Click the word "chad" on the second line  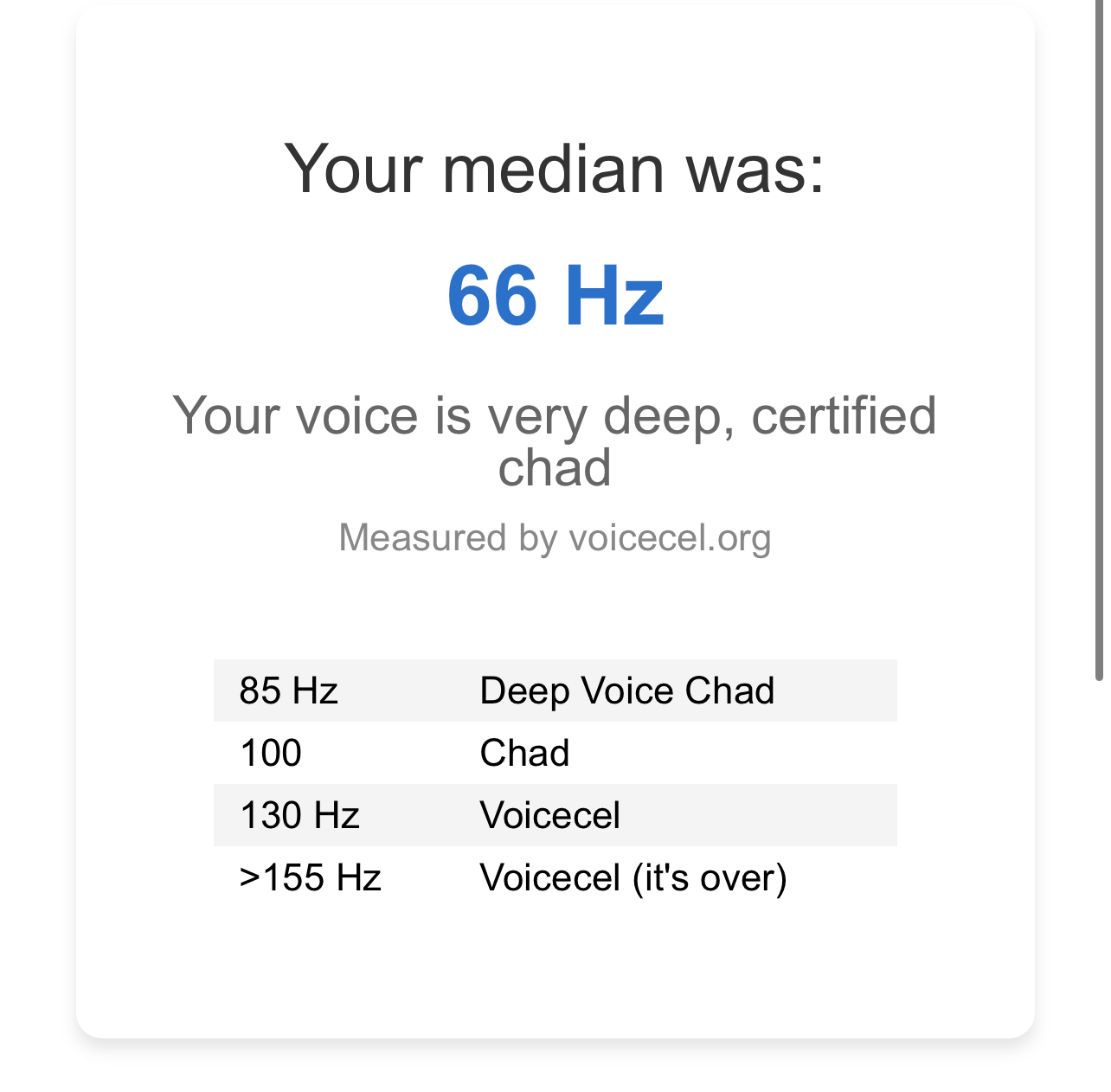tap(555, 468)
